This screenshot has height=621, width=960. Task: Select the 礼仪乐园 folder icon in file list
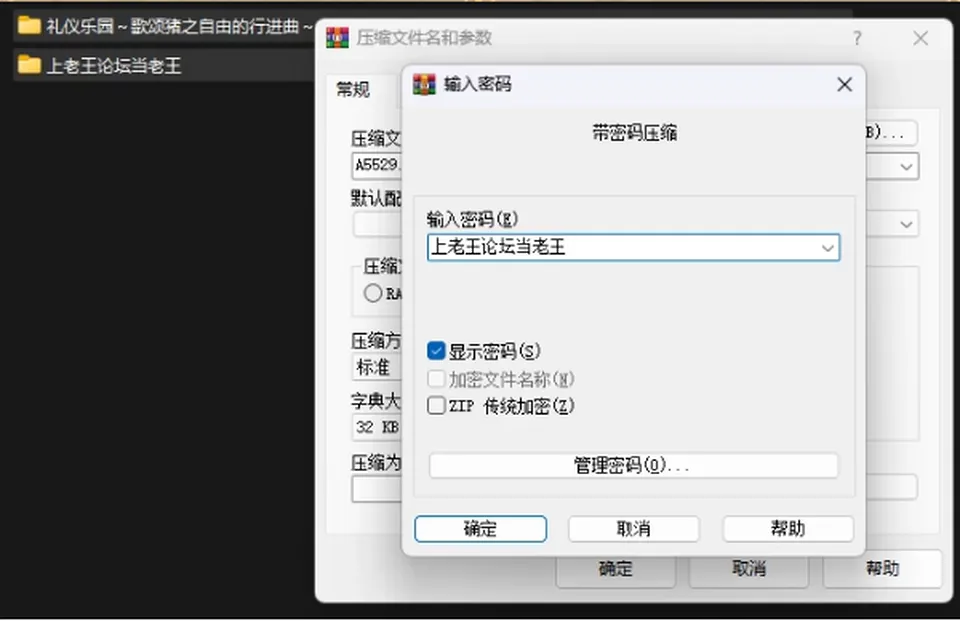[29, 26]
